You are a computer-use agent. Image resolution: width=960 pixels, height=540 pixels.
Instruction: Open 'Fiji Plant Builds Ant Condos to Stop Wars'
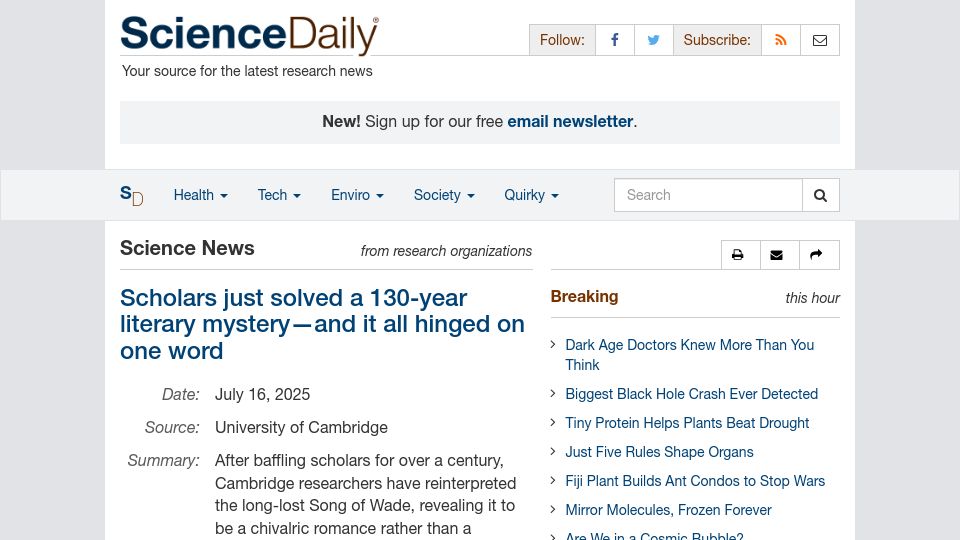(695, 481)
